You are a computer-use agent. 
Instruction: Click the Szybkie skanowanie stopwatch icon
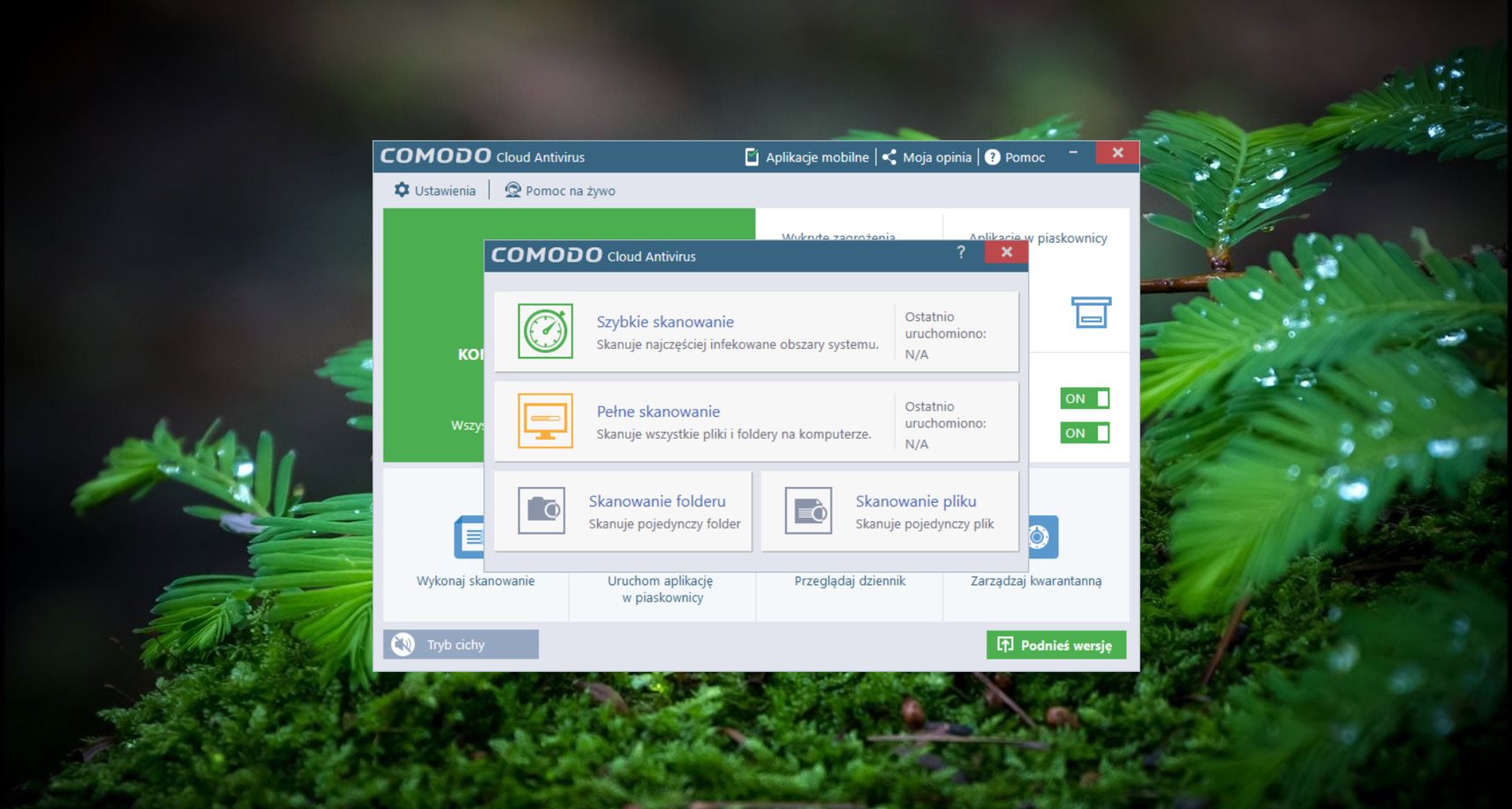(x=545, y=332)
